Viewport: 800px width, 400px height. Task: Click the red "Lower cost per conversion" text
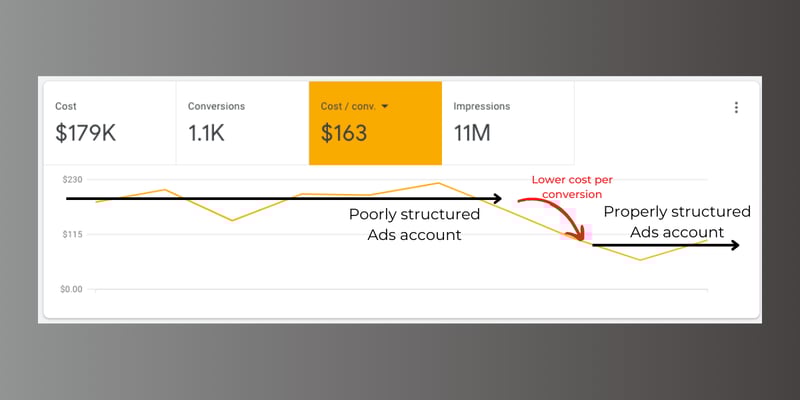(566, 187)
